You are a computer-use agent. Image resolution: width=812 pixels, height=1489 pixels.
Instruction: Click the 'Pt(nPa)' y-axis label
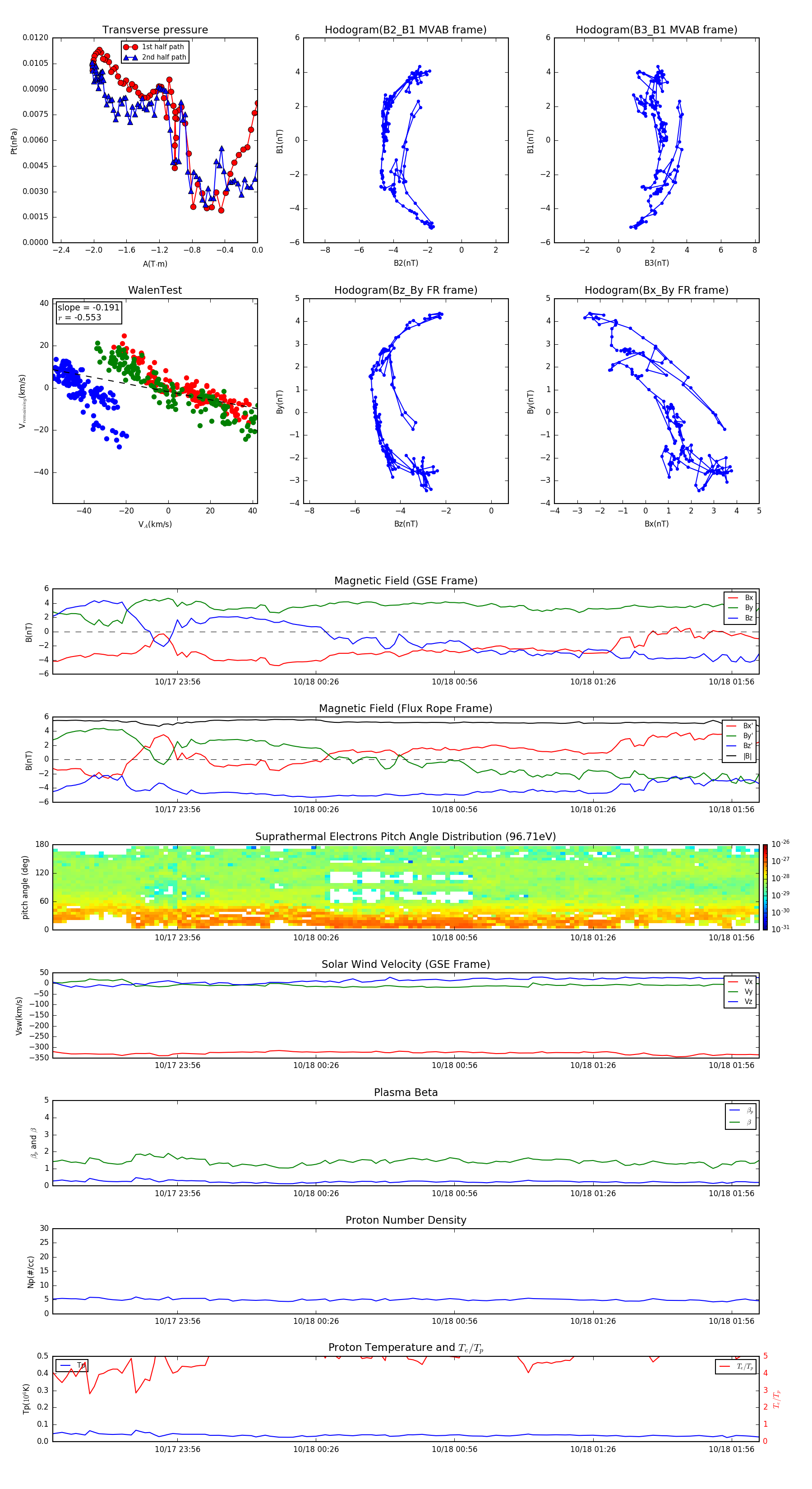(14, 141)
